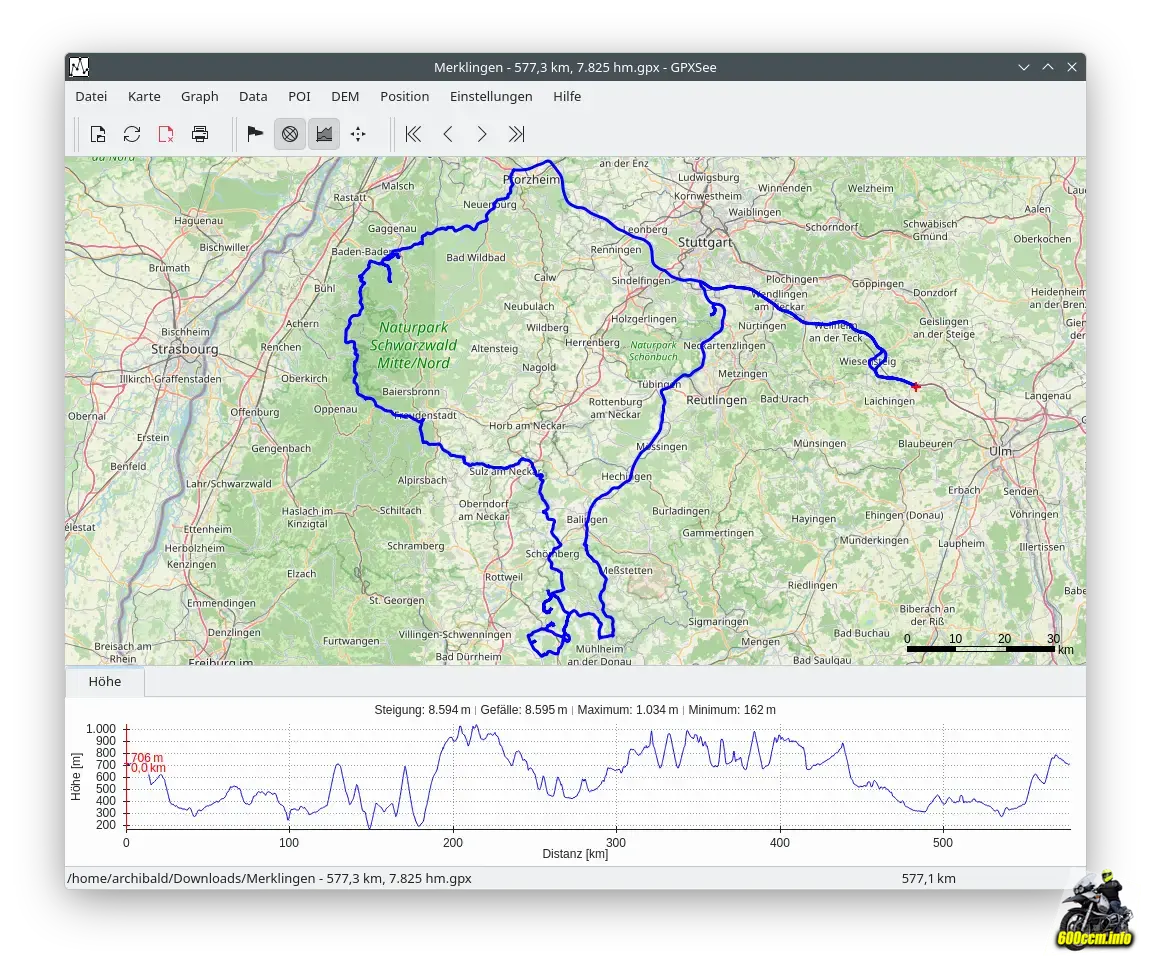Click the Open file toolbar icon
The image size is (1151, 966).
98,134
